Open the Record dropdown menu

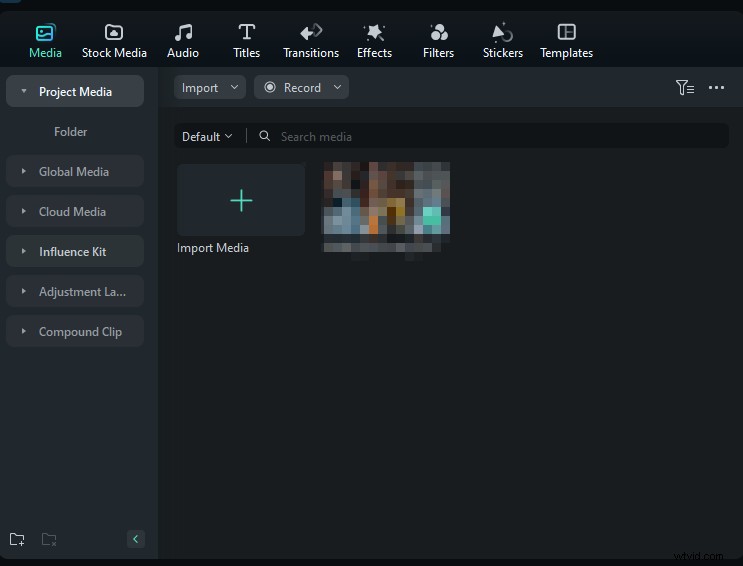point(301,88)
